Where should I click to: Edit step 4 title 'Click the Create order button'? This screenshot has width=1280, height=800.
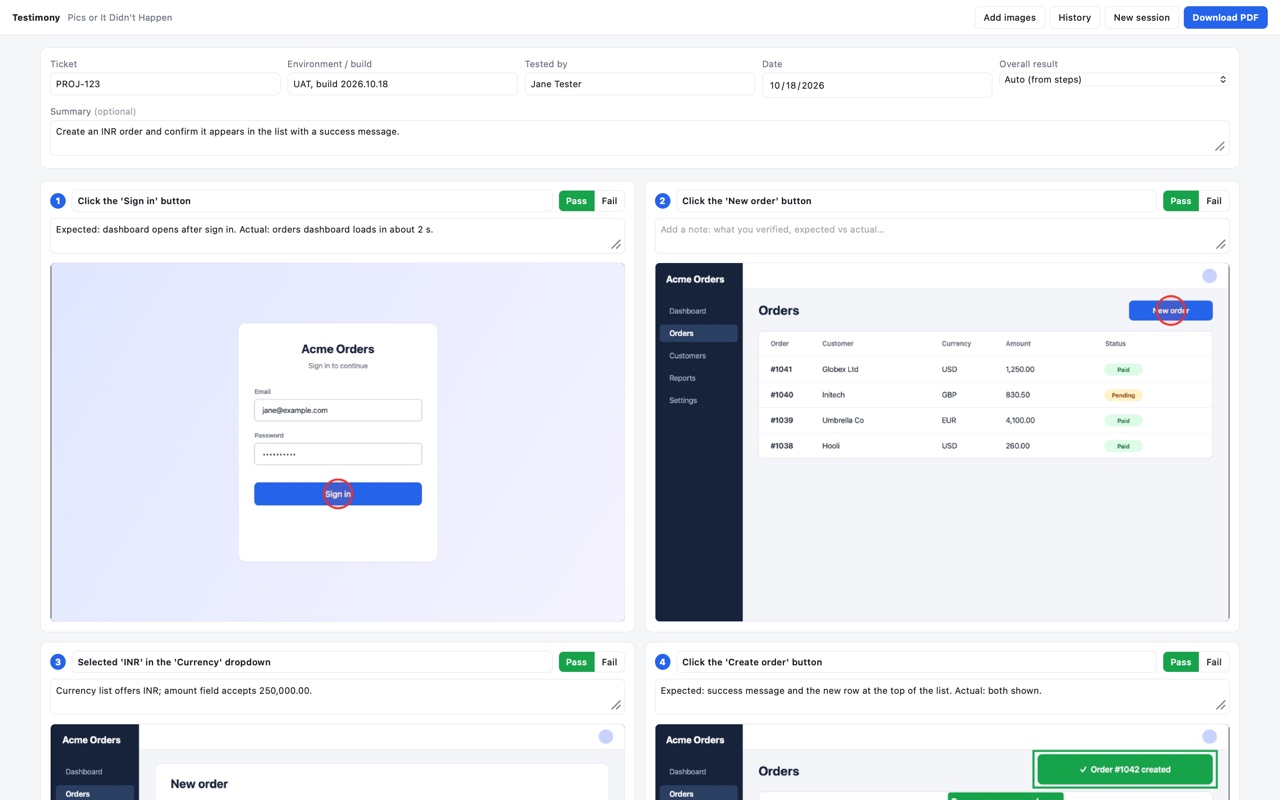click(916, 662)
